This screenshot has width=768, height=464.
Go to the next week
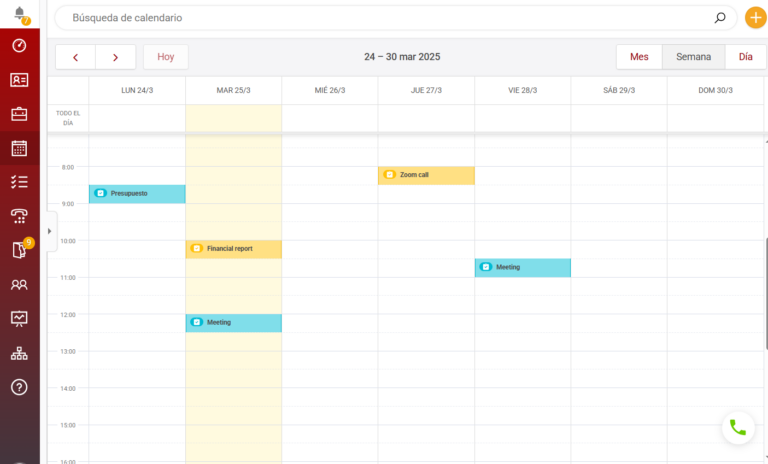116,57
